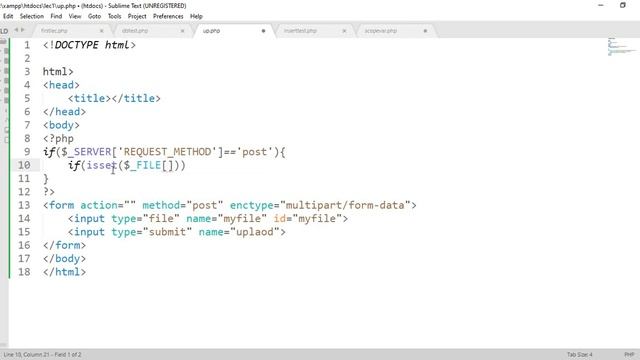Click the "multipart/form-data" value

click(345, 205)
